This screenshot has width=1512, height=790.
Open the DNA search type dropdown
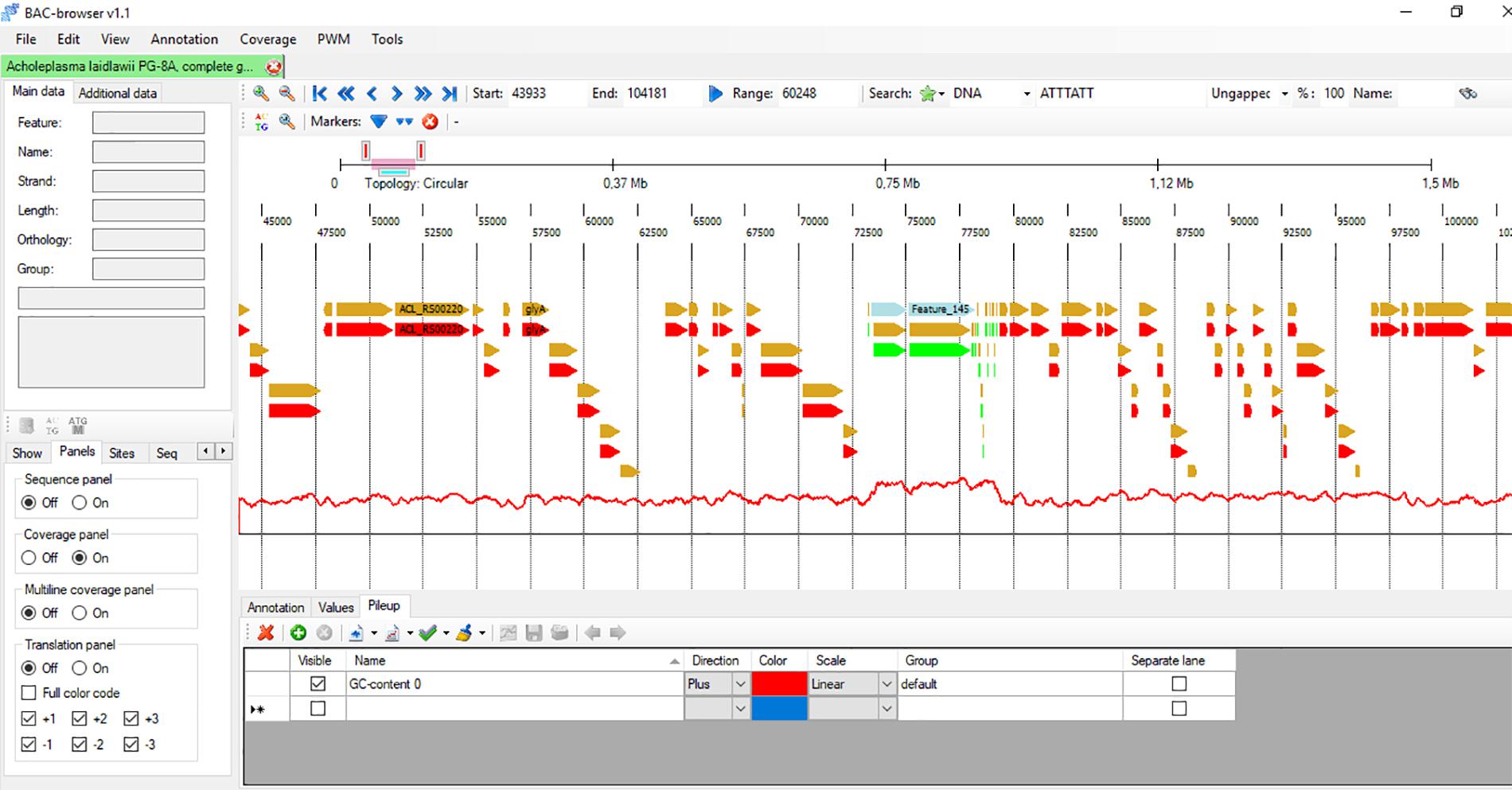point(1027,94)
